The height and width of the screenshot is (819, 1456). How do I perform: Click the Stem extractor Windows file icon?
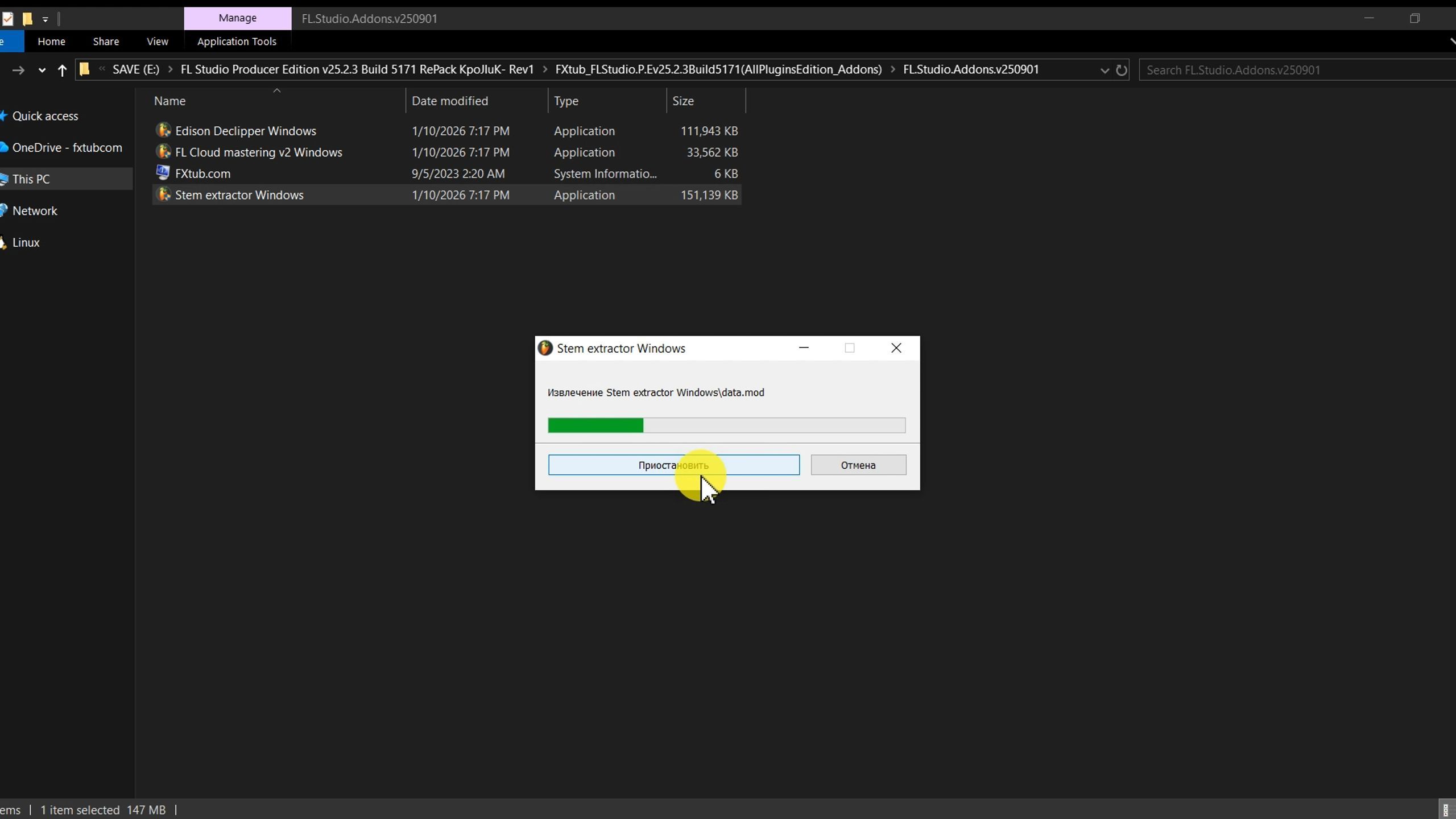coord(163,195)
